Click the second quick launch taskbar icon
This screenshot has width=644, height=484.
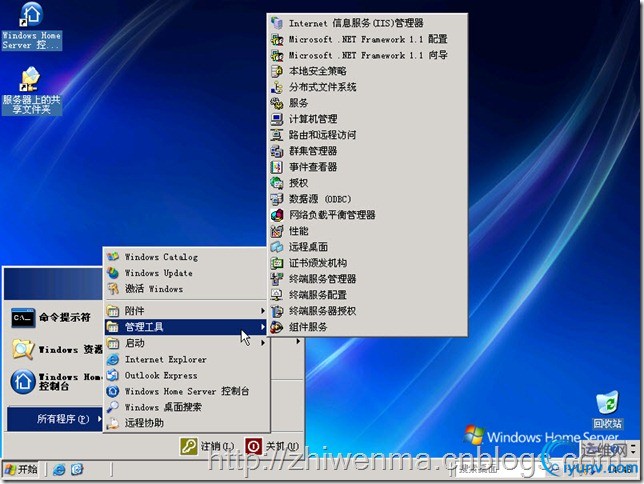click(77, 469)
